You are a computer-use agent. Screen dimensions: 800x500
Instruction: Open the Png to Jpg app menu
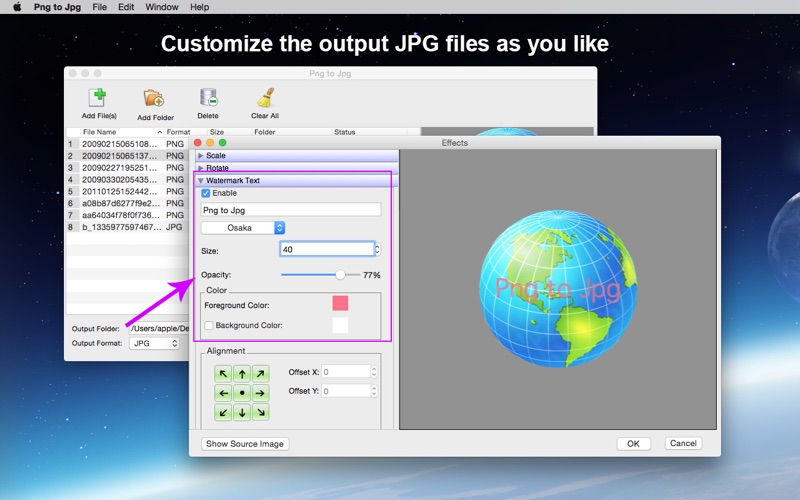tap(57, 7)
